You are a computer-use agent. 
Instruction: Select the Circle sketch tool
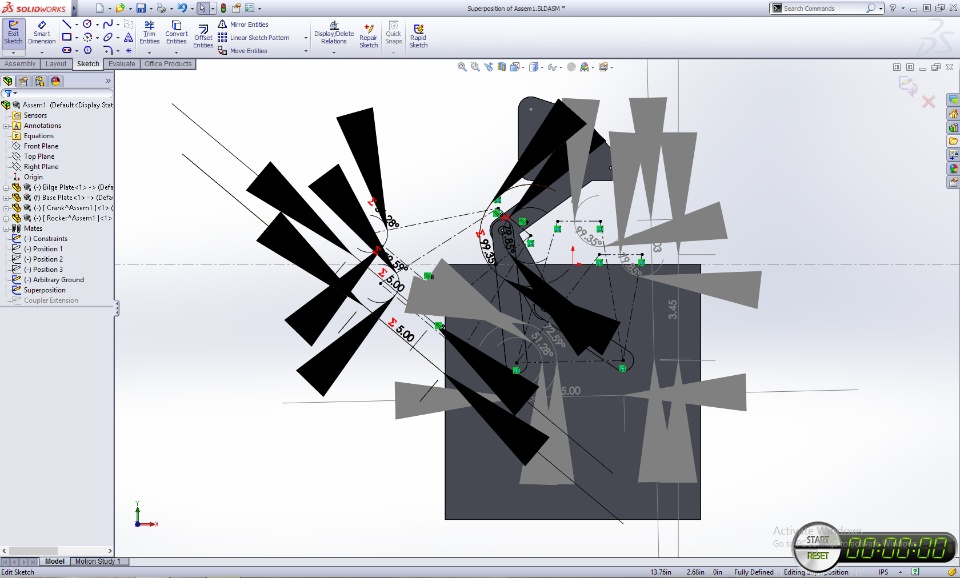coord(87,24)
